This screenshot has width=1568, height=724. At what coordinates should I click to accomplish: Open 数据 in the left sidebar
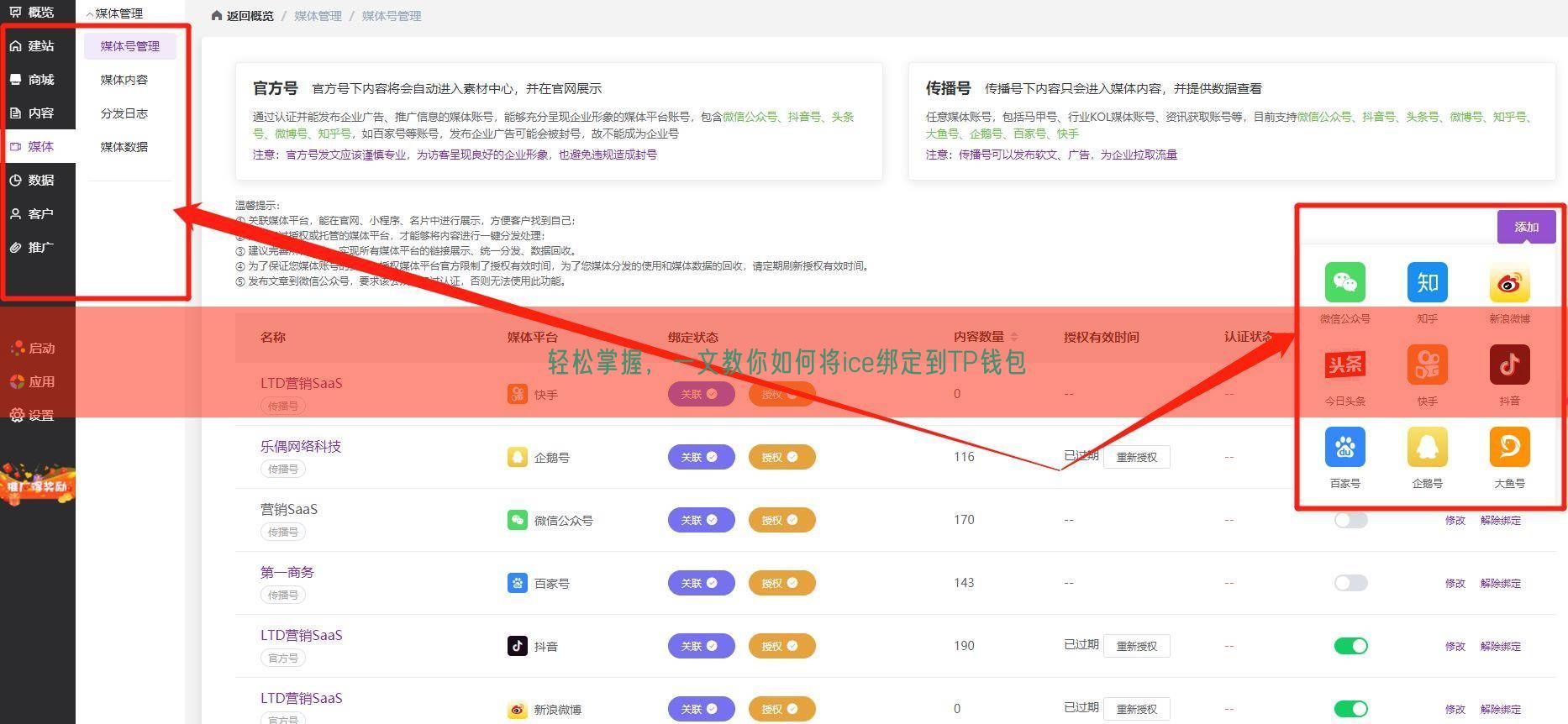32,181
